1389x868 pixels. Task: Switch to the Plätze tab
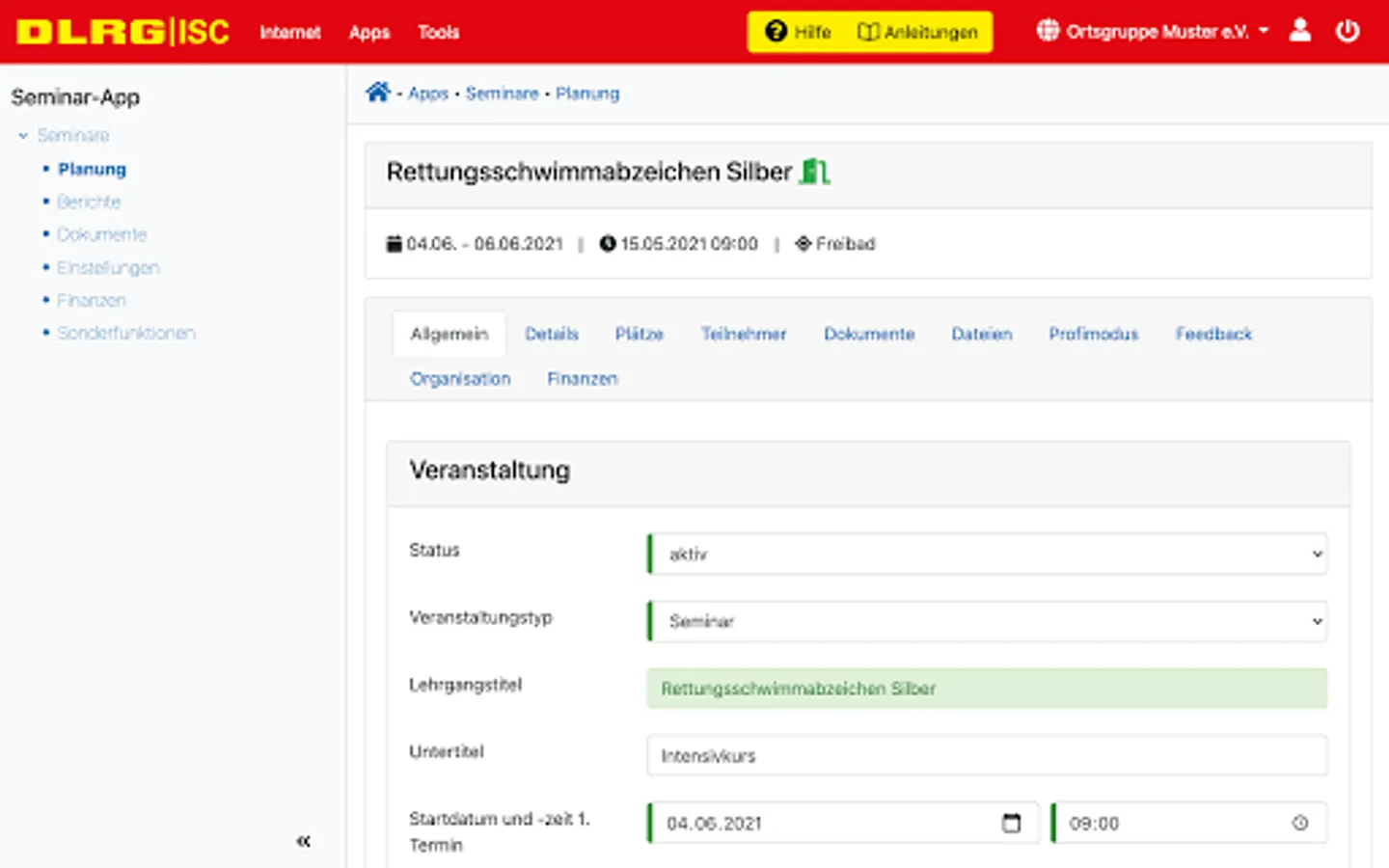pos(640,334)
